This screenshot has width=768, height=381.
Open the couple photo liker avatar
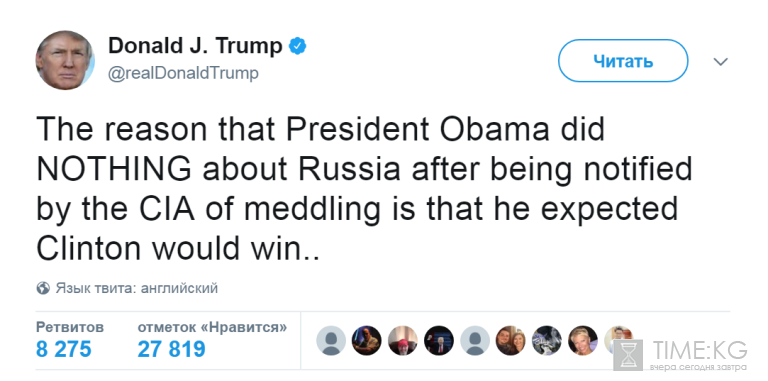510,340
